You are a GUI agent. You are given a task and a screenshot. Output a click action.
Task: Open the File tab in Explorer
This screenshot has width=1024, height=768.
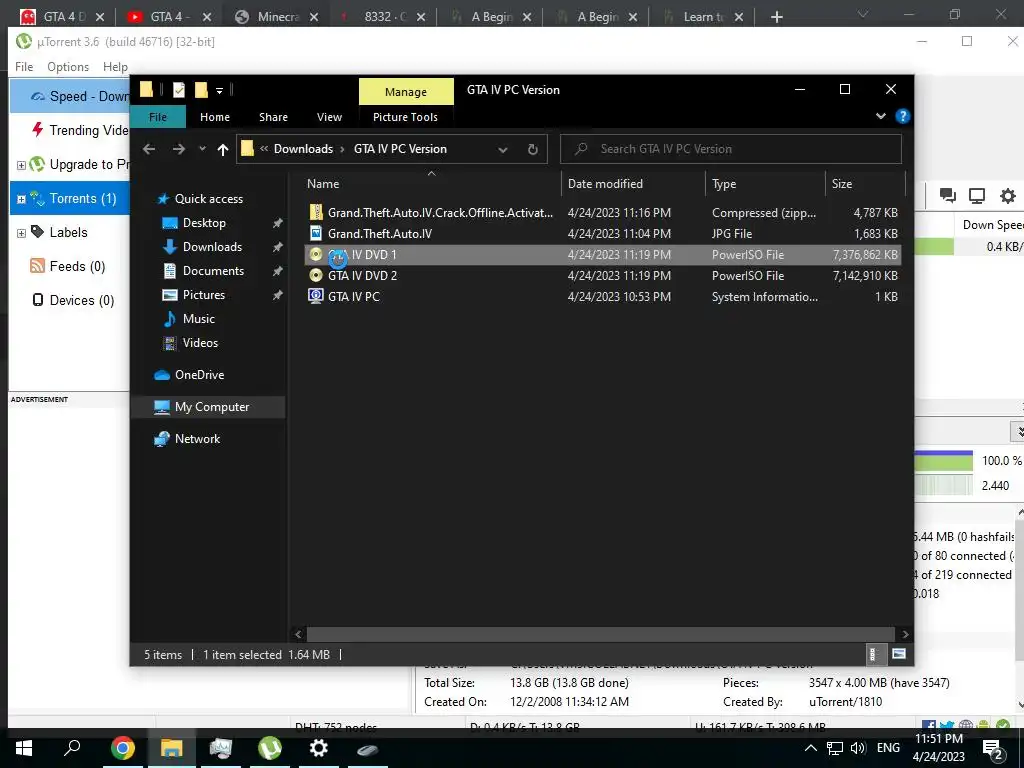[158, 117]
